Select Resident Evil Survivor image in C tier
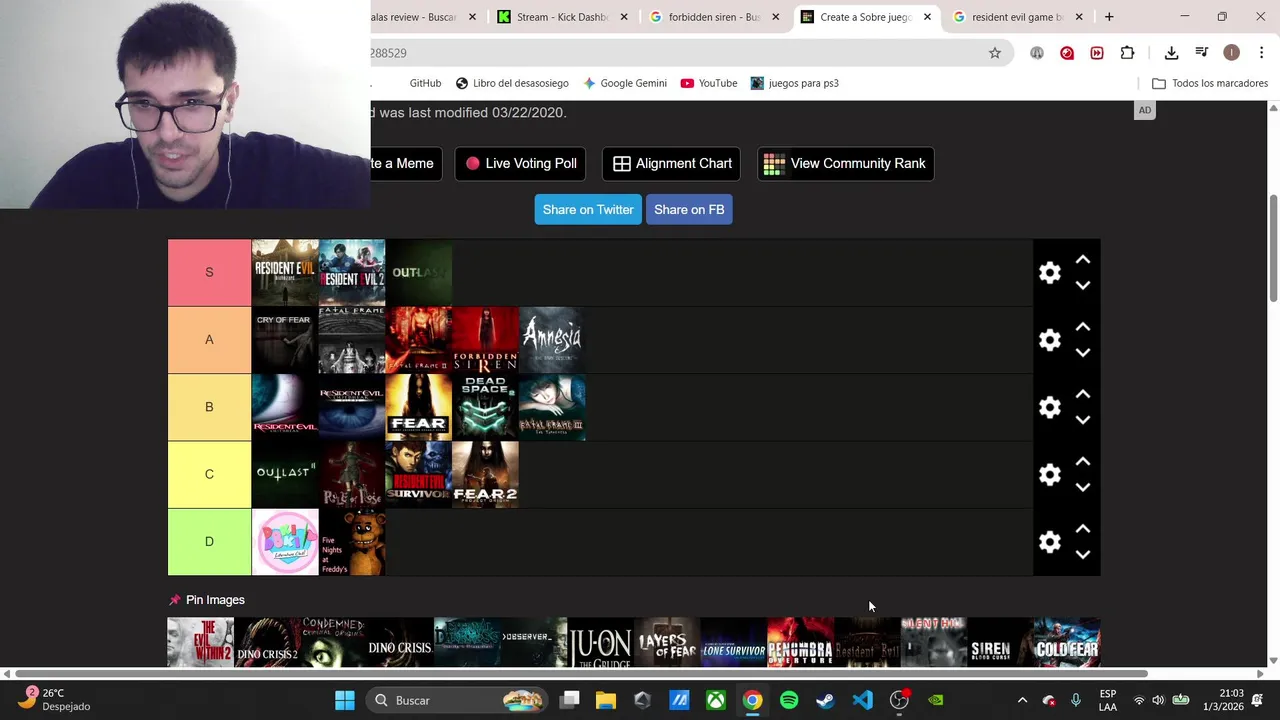The image size is (1280, 720). [419, 474]
